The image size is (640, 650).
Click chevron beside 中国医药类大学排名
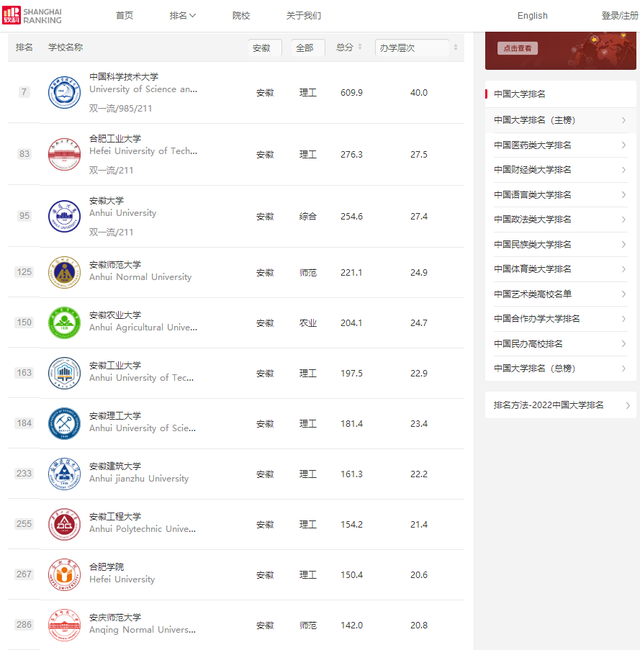624,145
